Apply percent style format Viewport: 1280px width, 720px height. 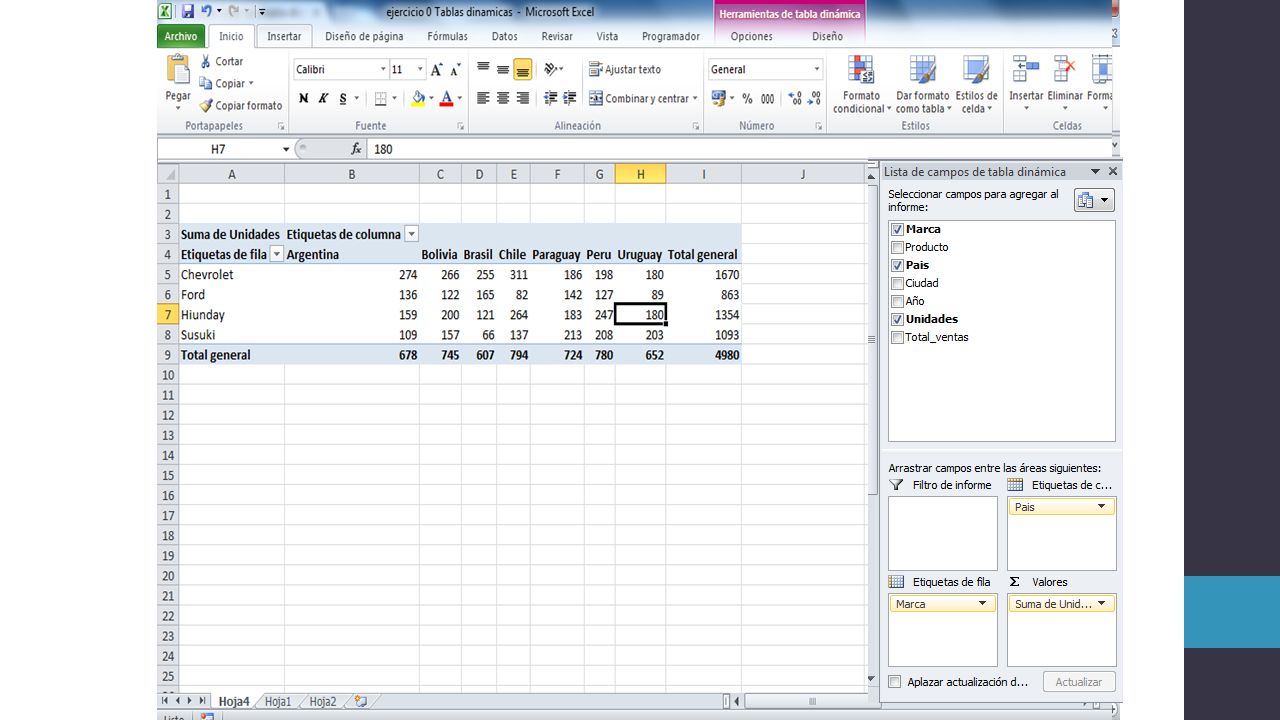pyautogui.click(x=747, y=98)
